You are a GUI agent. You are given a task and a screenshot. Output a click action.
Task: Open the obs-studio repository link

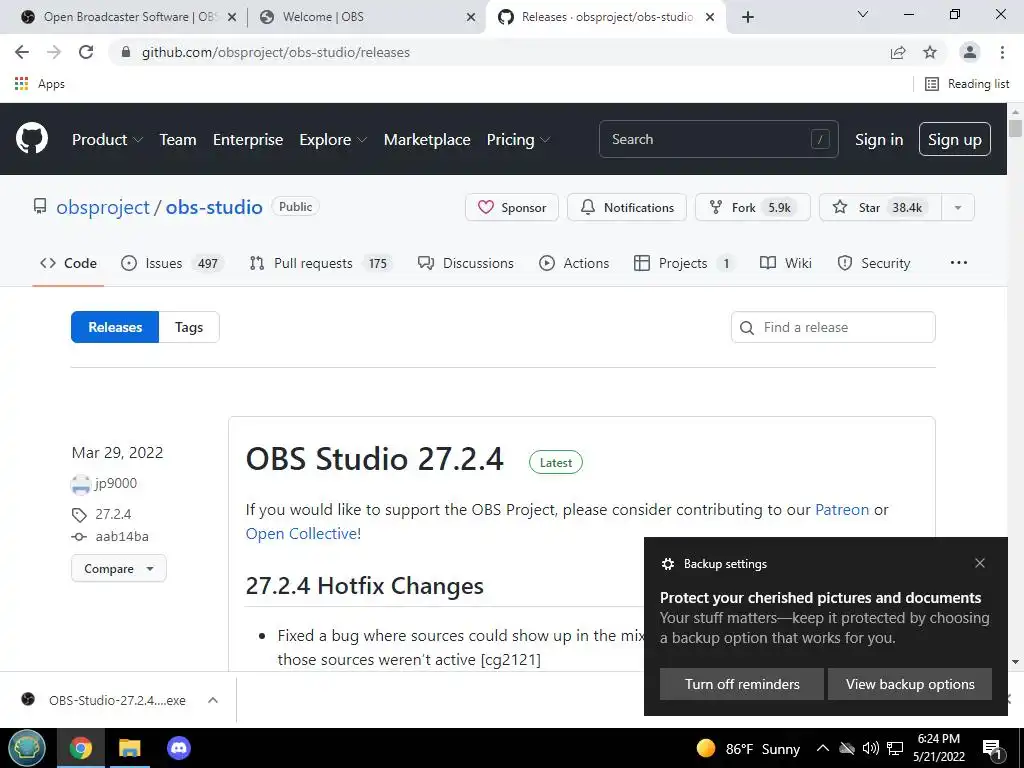click(x=214, y=207)
